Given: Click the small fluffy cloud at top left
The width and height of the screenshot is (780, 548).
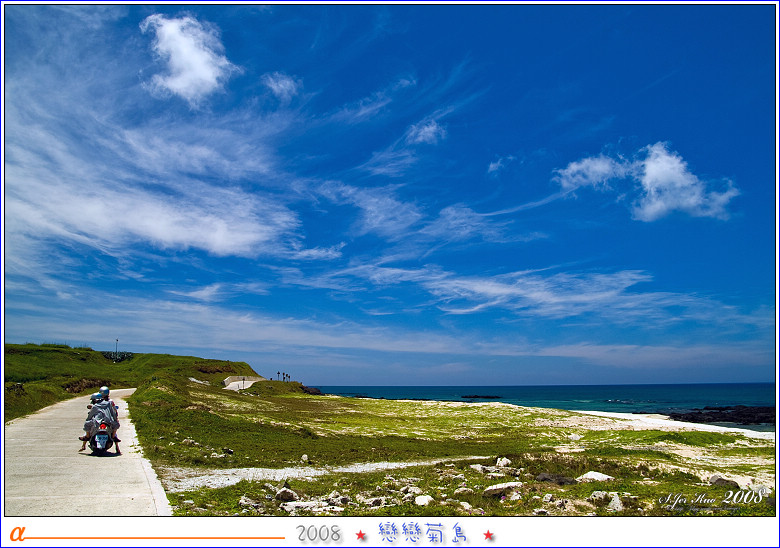Looking at the screenshot, I should (187, 56).
